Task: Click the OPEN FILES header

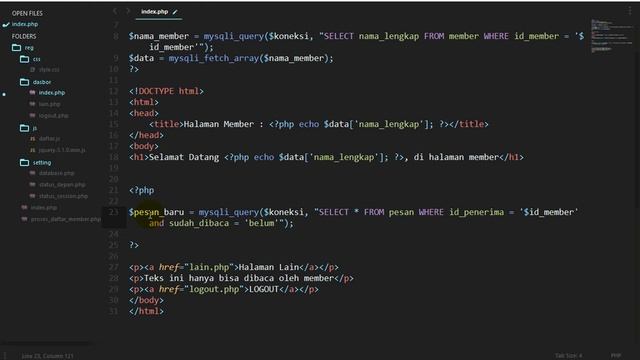Action: (27, 13)
